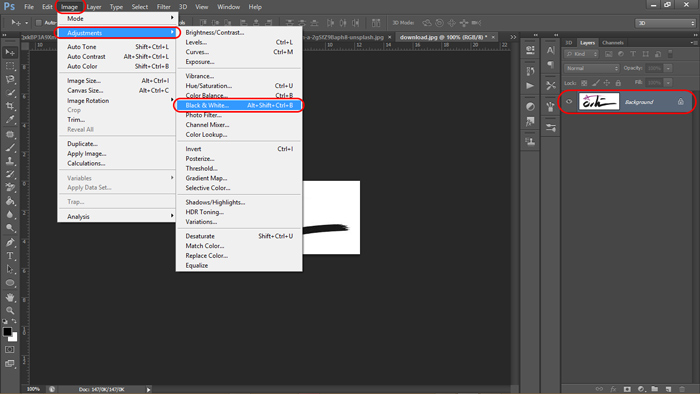Select the Zoom tool in toolbar
The height and width of the screenshot is (394, 700).
10,310
